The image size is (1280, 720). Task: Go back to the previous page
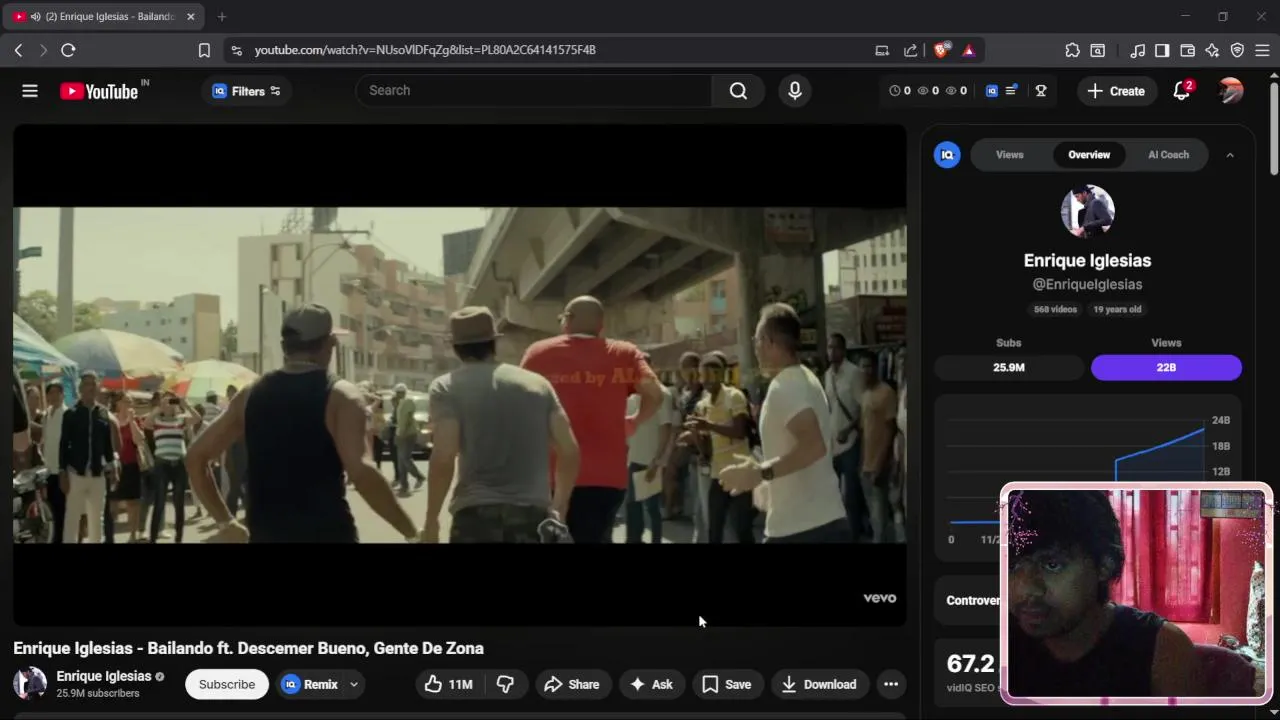[x=18, y=50]
